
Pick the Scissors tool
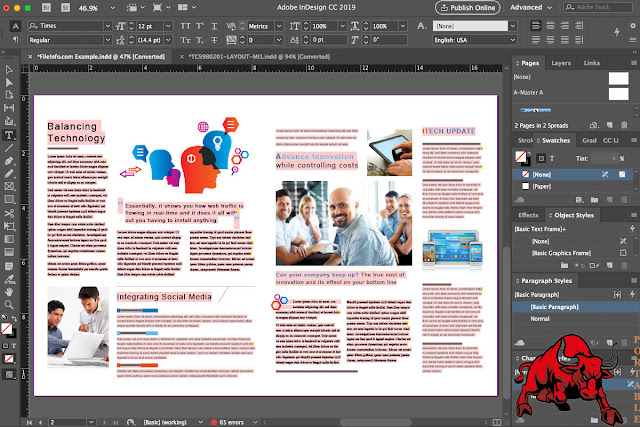point(9,213)
